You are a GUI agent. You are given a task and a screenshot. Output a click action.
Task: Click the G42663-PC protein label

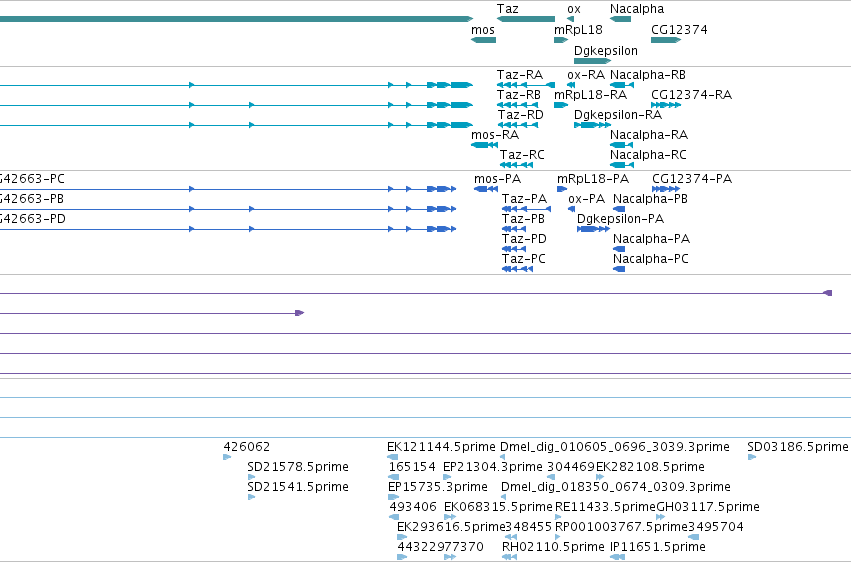pos(32,178)
